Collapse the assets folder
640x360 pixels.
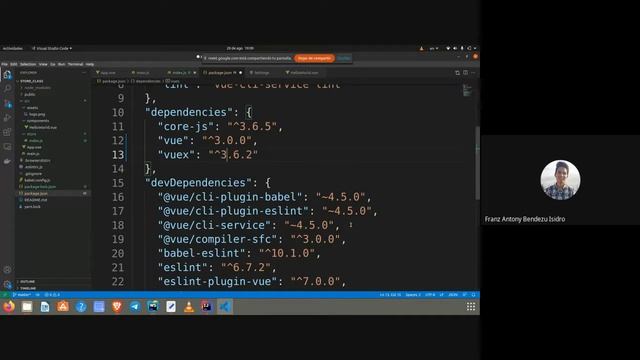pyautogui.click(x=31, y=108)
